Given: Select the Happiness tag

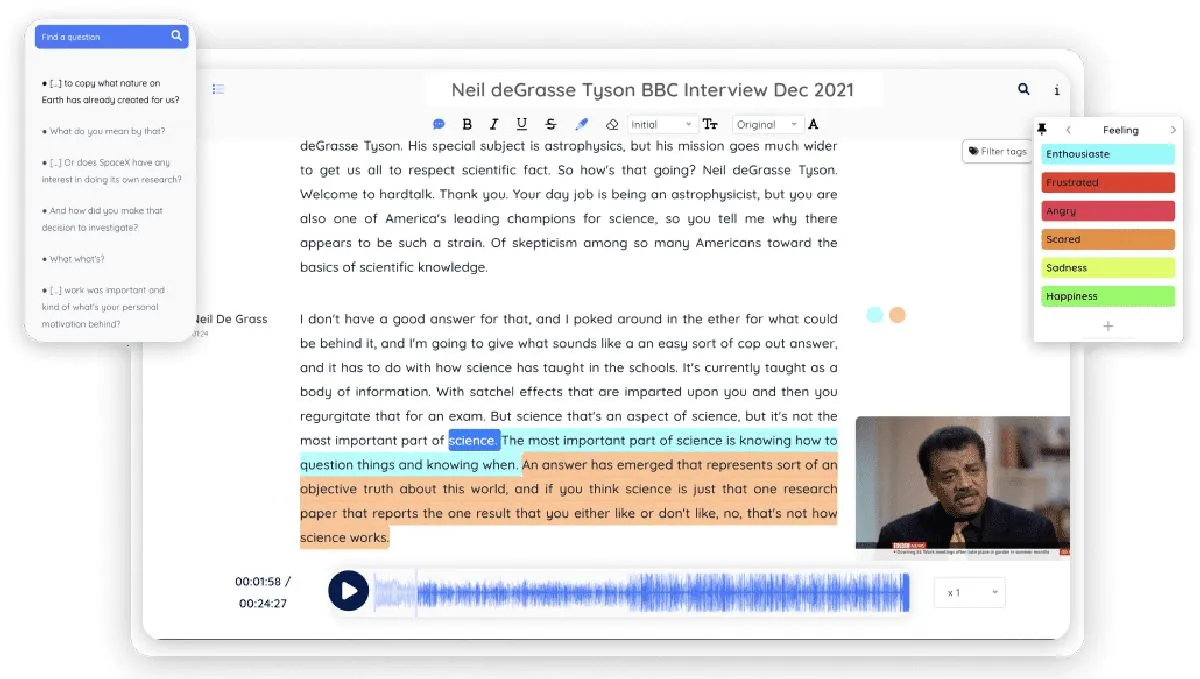Looking at the screenshot, I should tap(1108, 296).
